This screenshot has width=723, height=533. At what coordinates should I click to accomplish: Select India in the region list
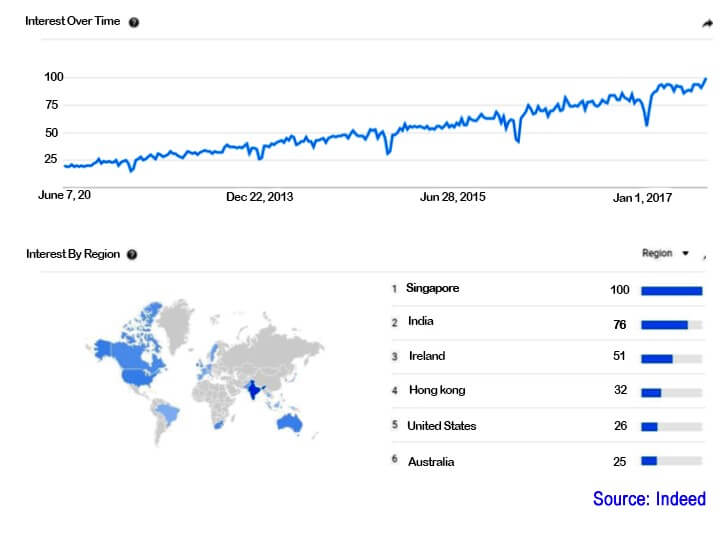pos(420,322)
